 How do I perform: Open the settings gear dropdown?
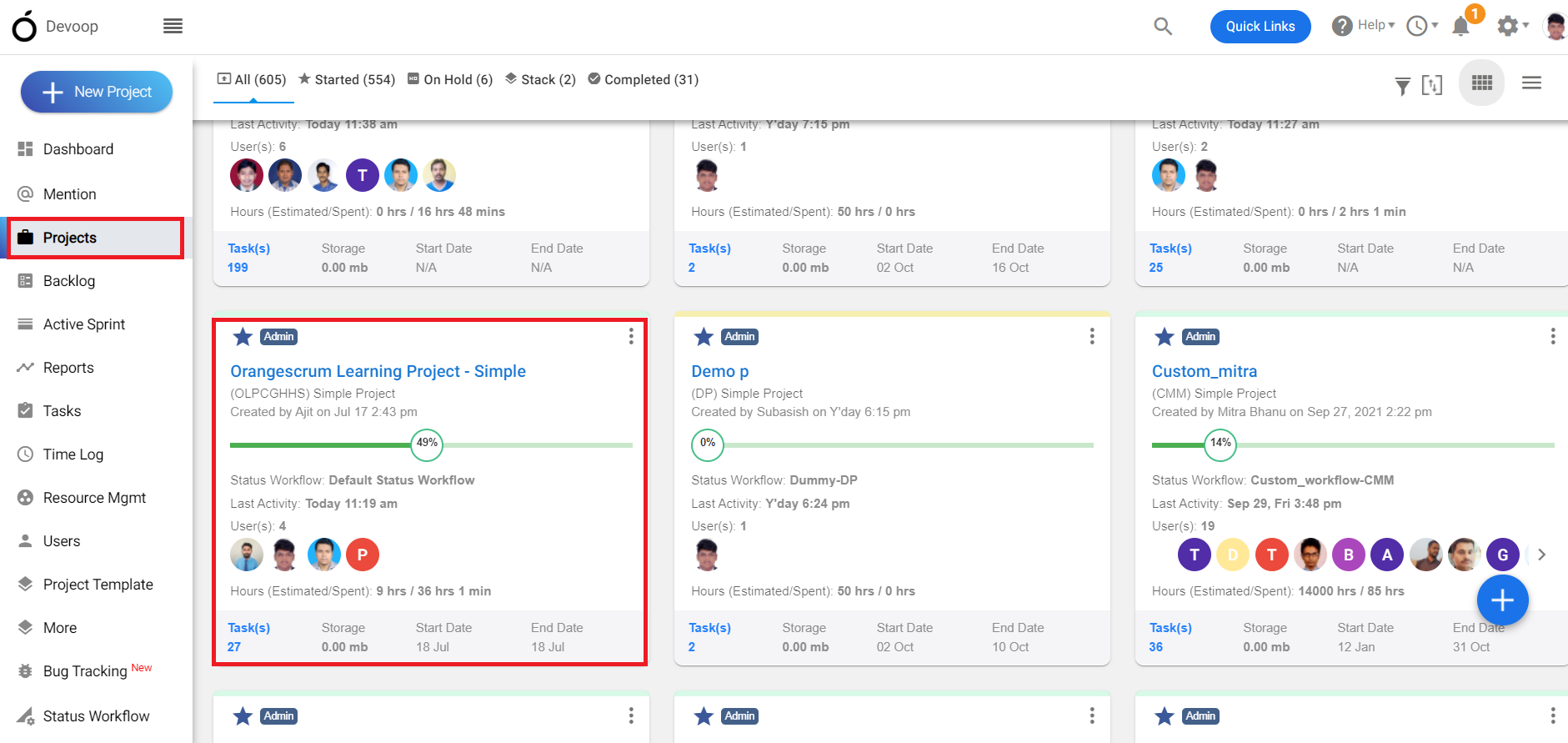(x=1513, y=27)
